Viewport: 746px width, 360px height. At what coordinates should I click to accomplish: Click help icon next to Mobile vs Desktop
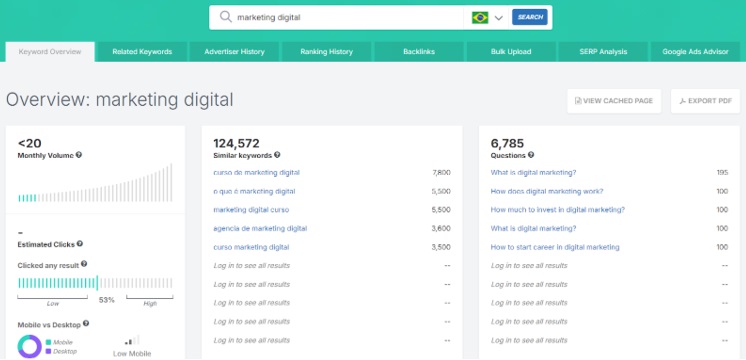pos(86,323)
